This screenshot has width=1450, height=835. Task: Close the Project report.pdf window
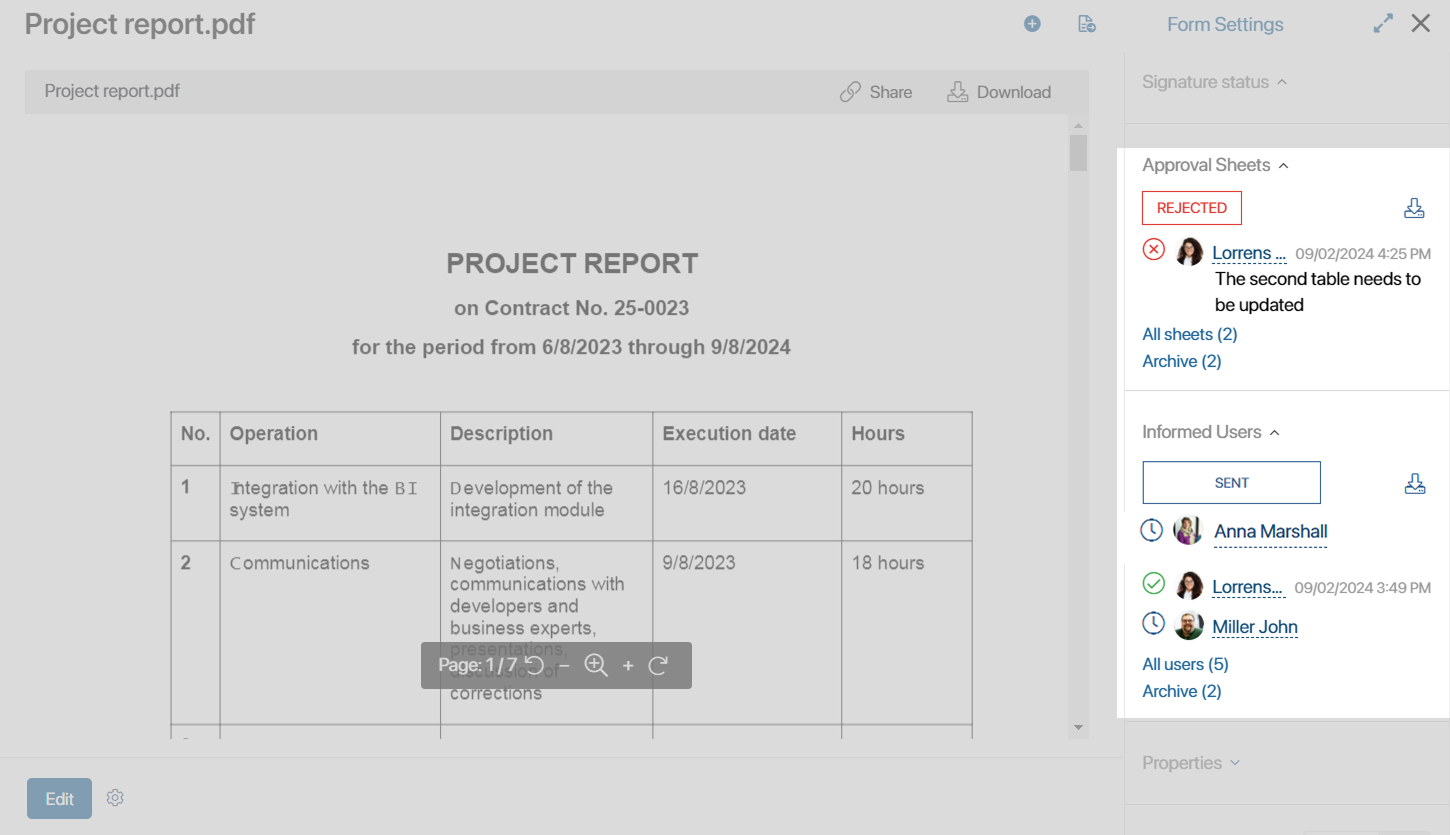tap(1420, 23)
